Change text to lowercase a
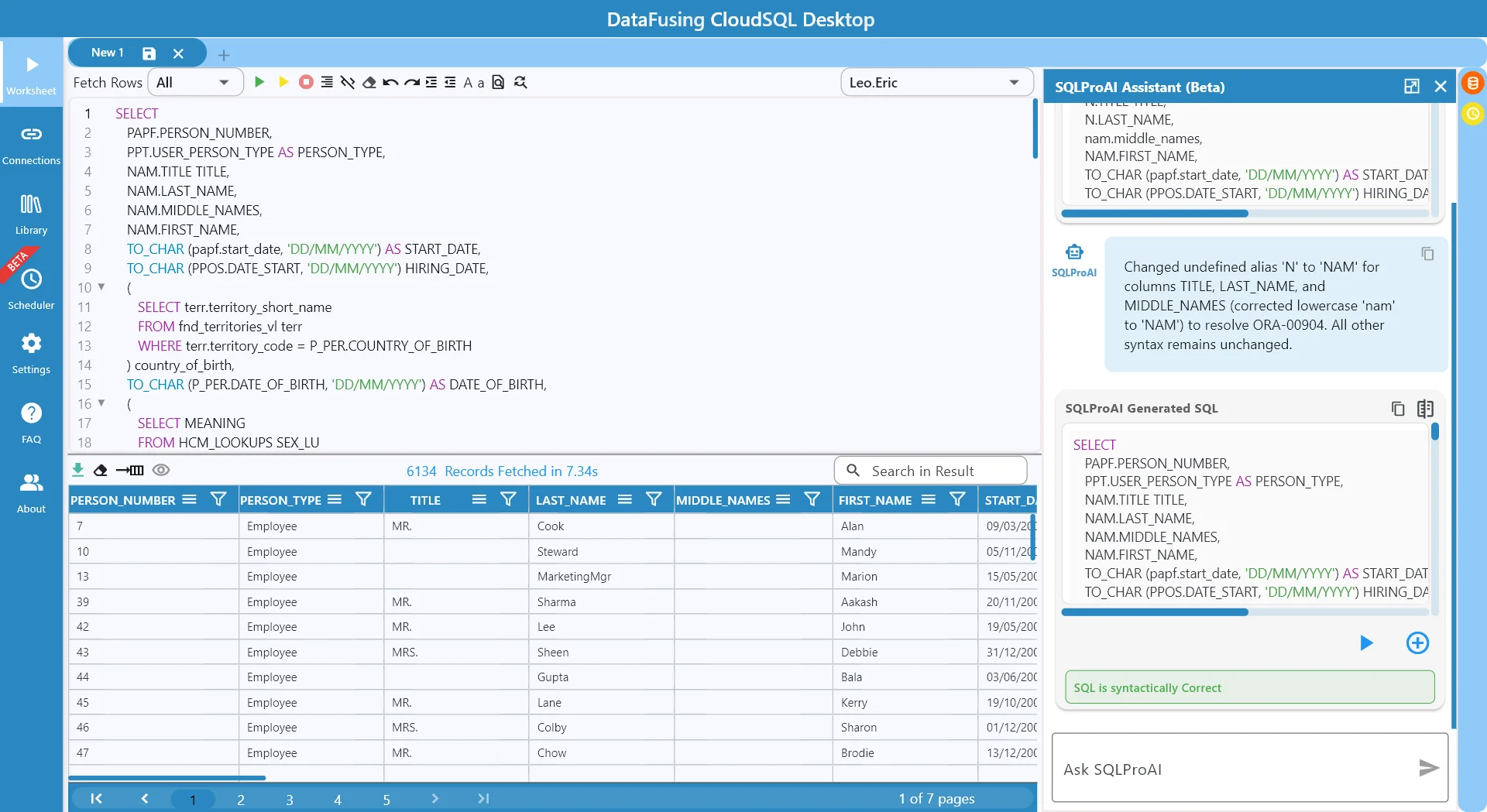1487x812 pixels. (x=481, y=83)
